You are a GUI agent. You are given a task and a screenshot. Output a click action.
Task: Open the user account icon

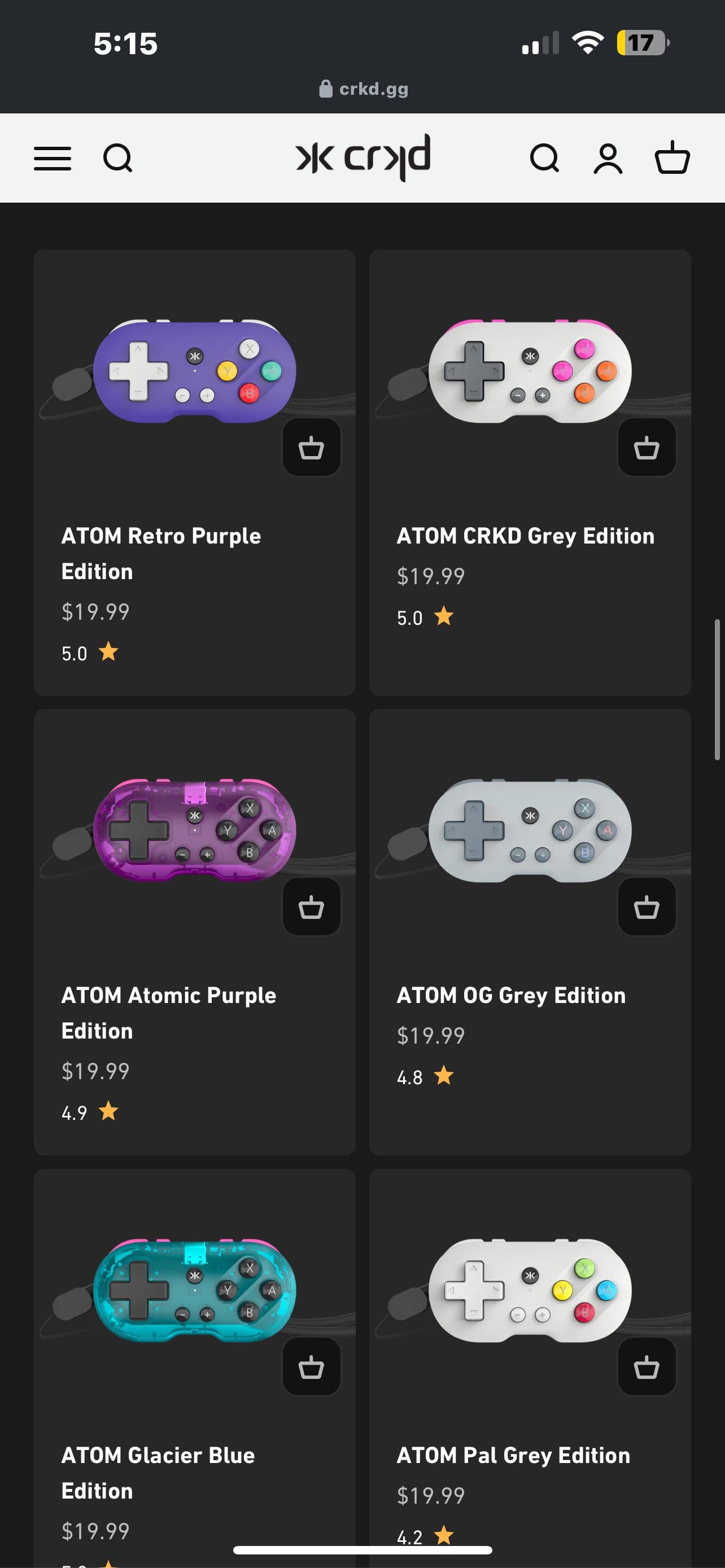pos(608,158)
